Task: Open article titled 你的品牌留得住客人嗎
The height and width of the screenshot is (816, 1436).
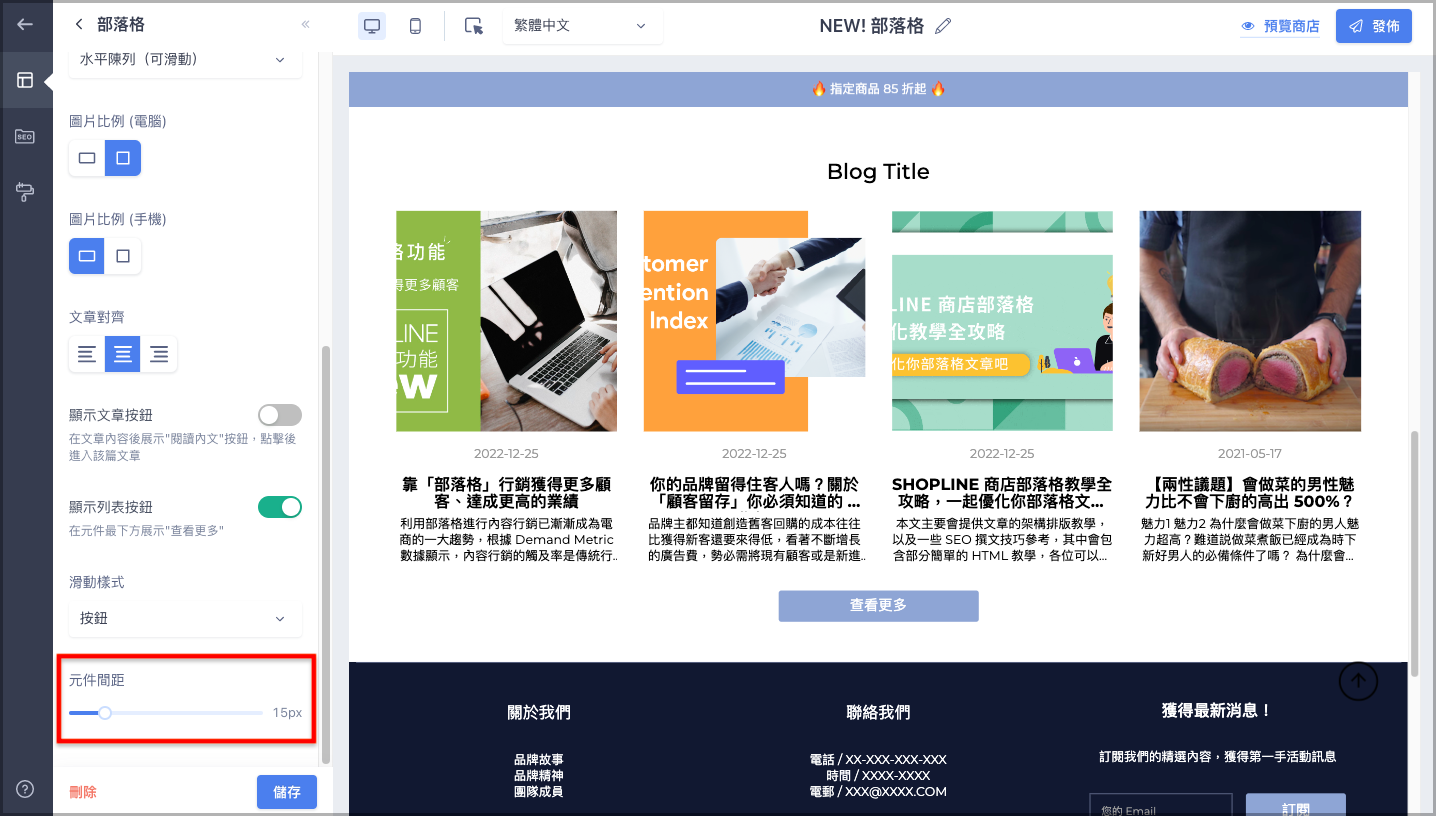Action: pyautogui.click(x=754, y=493)
